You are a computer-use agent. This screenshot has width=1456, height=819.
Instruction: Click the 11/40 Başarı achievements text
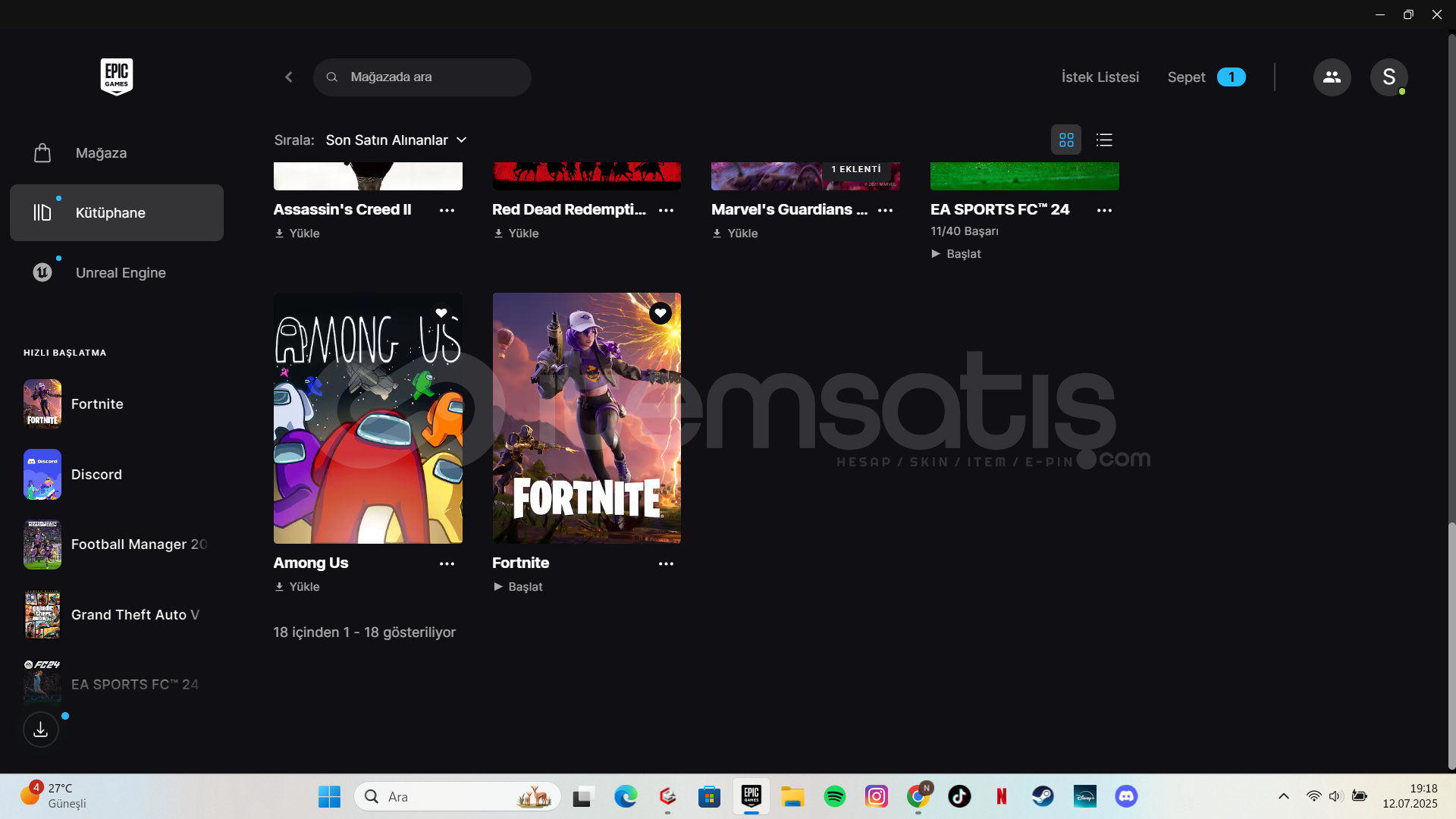pyautogui.click(x=965, y=231)
